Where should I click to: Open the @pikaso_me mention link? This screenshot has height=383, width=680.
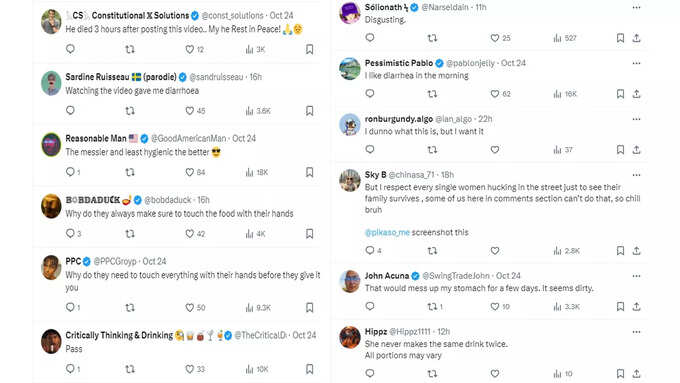[387, 232]
